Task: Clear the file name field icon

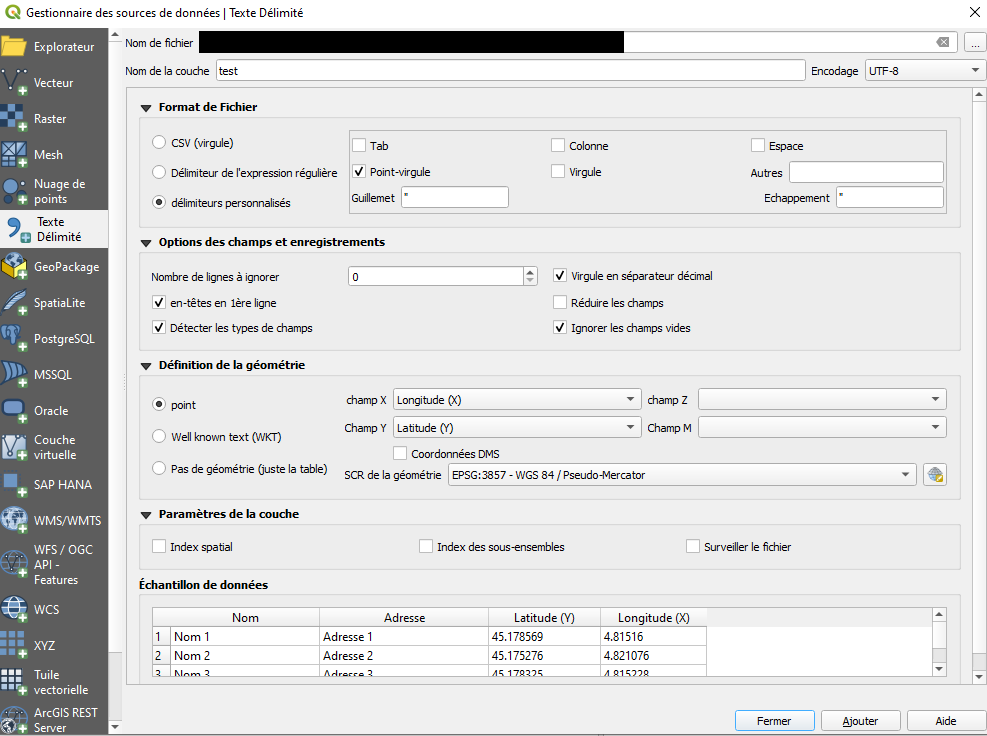Action: 942,42
